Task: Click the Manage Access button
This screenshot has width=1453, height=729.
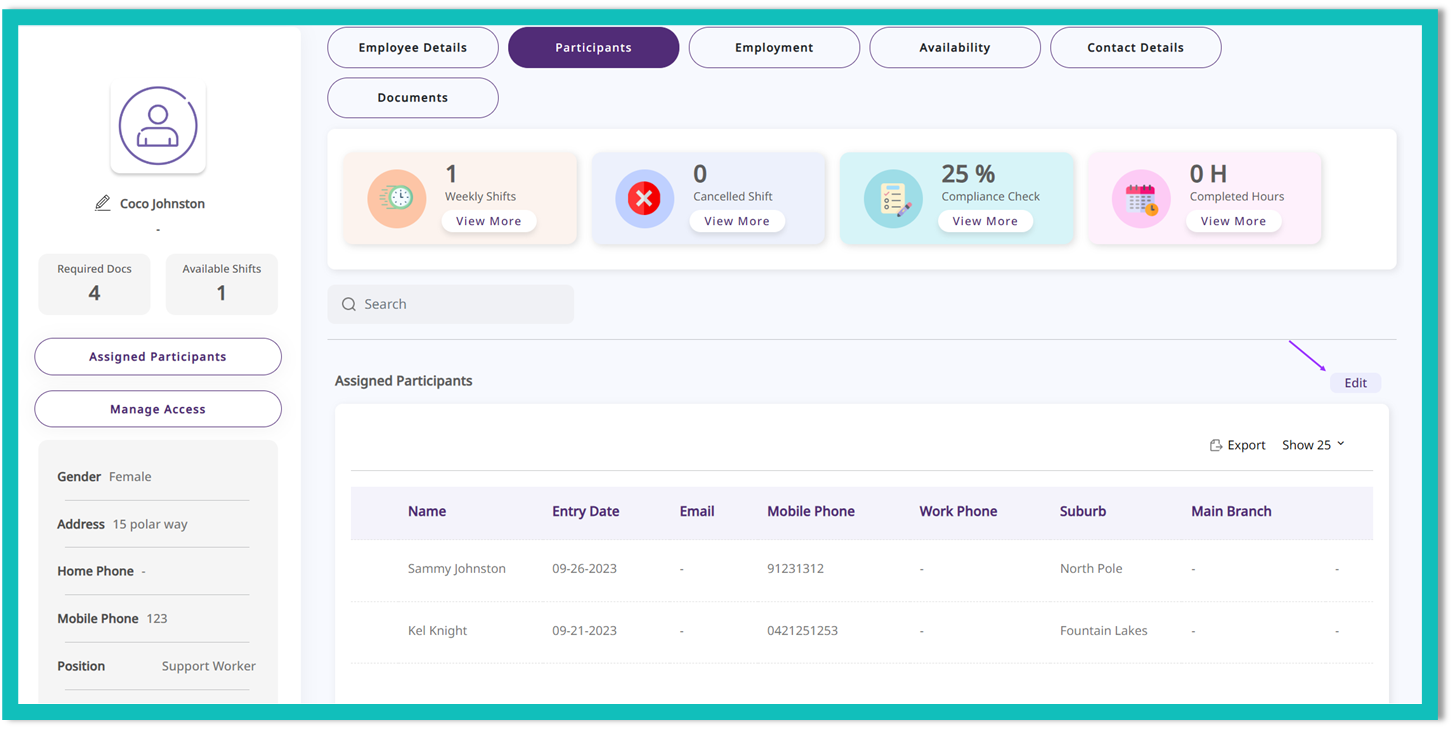Action: (x=158, y=409)
